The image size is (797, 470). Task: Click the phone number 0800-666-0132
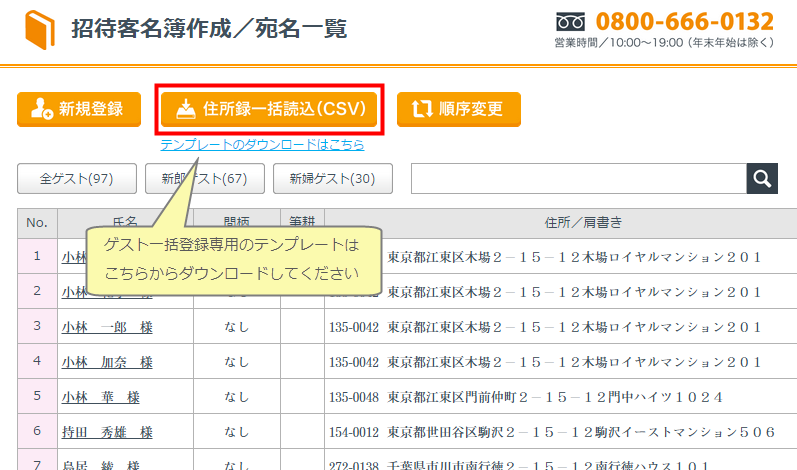[684, 21]
